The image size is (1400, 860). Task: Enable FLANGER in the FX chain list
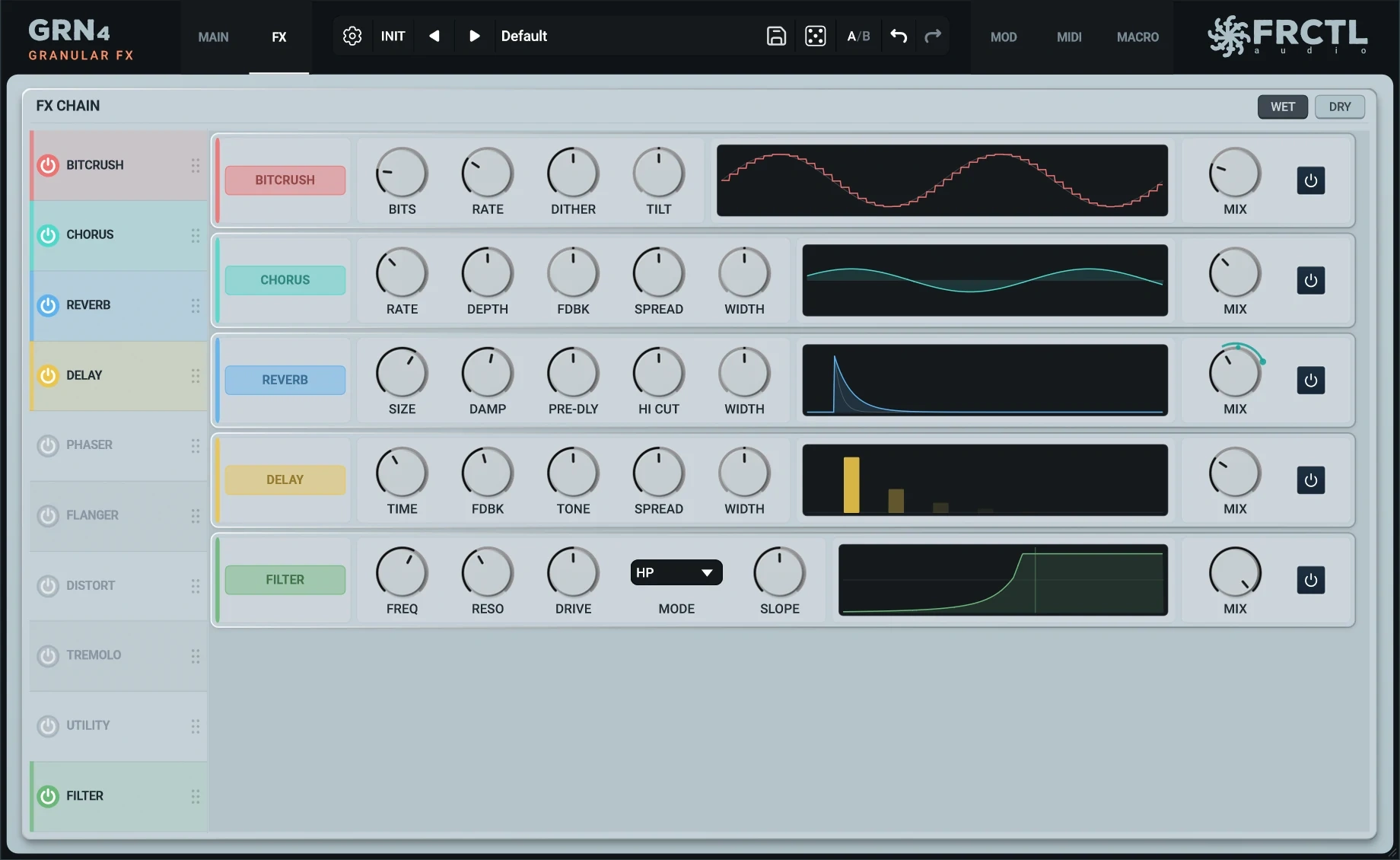[48, 515]
